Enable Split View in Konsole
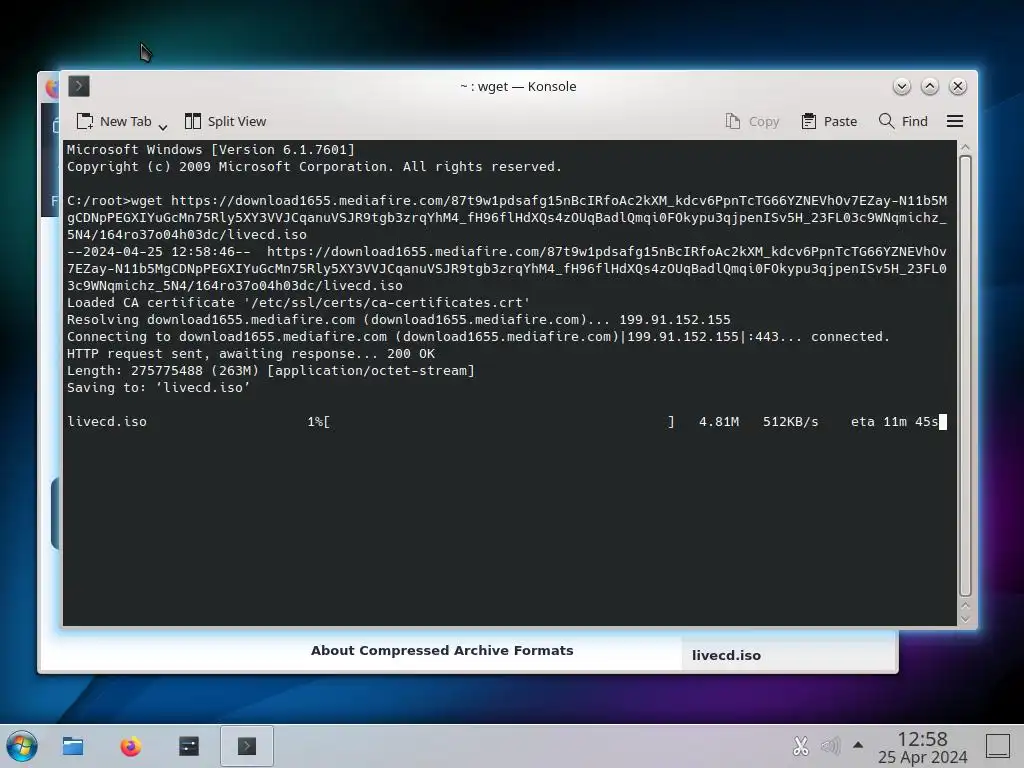1024x768 pixels. point(225,121)
